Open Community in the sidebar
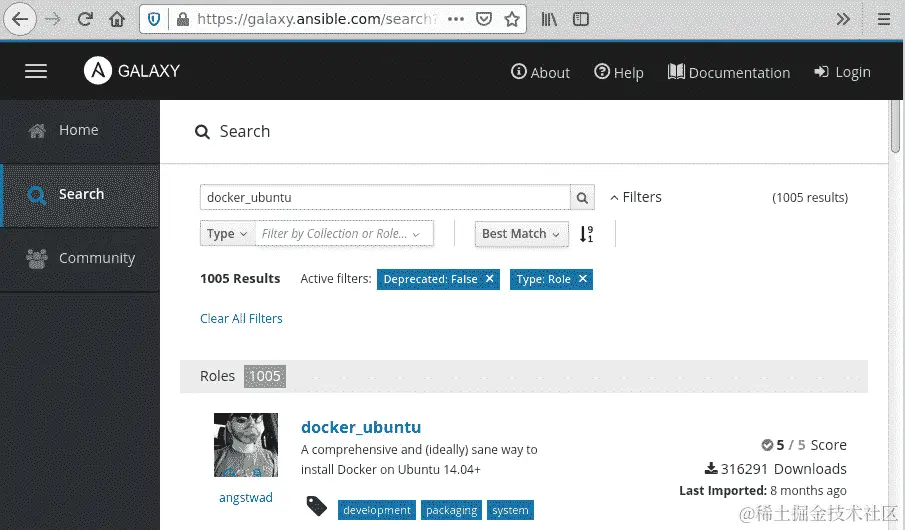This screenshot has height=530, width=905. [80, 259]
